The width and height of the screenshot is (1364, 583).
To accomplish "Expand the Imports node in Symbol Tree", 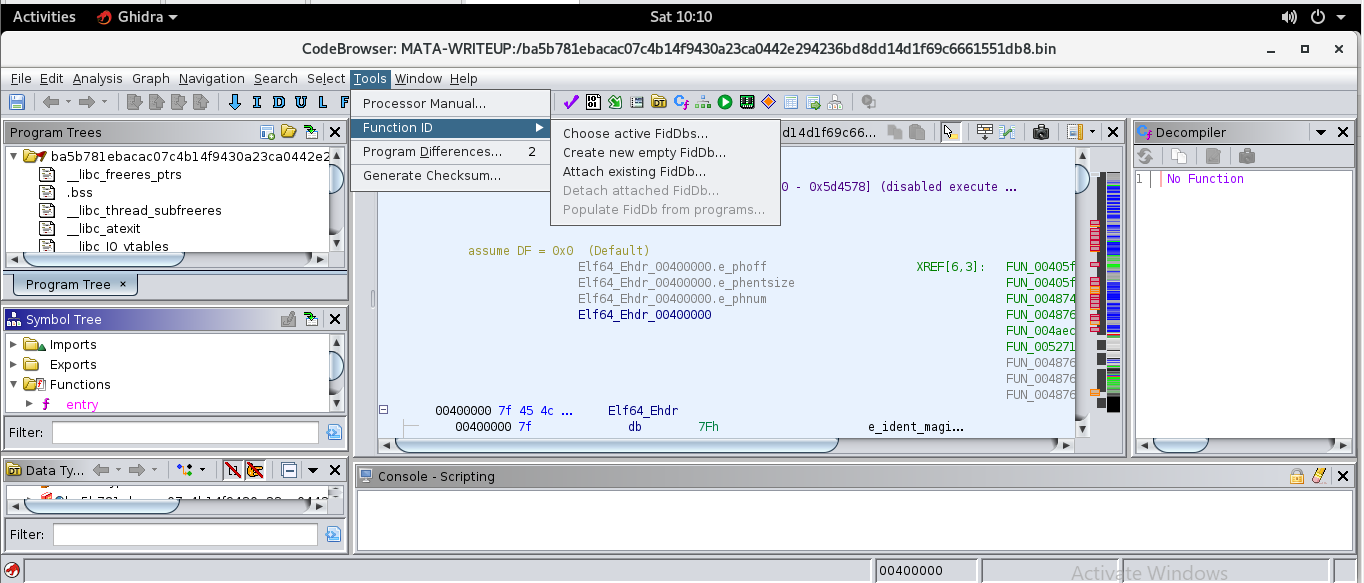I will (x=14, y=344).
